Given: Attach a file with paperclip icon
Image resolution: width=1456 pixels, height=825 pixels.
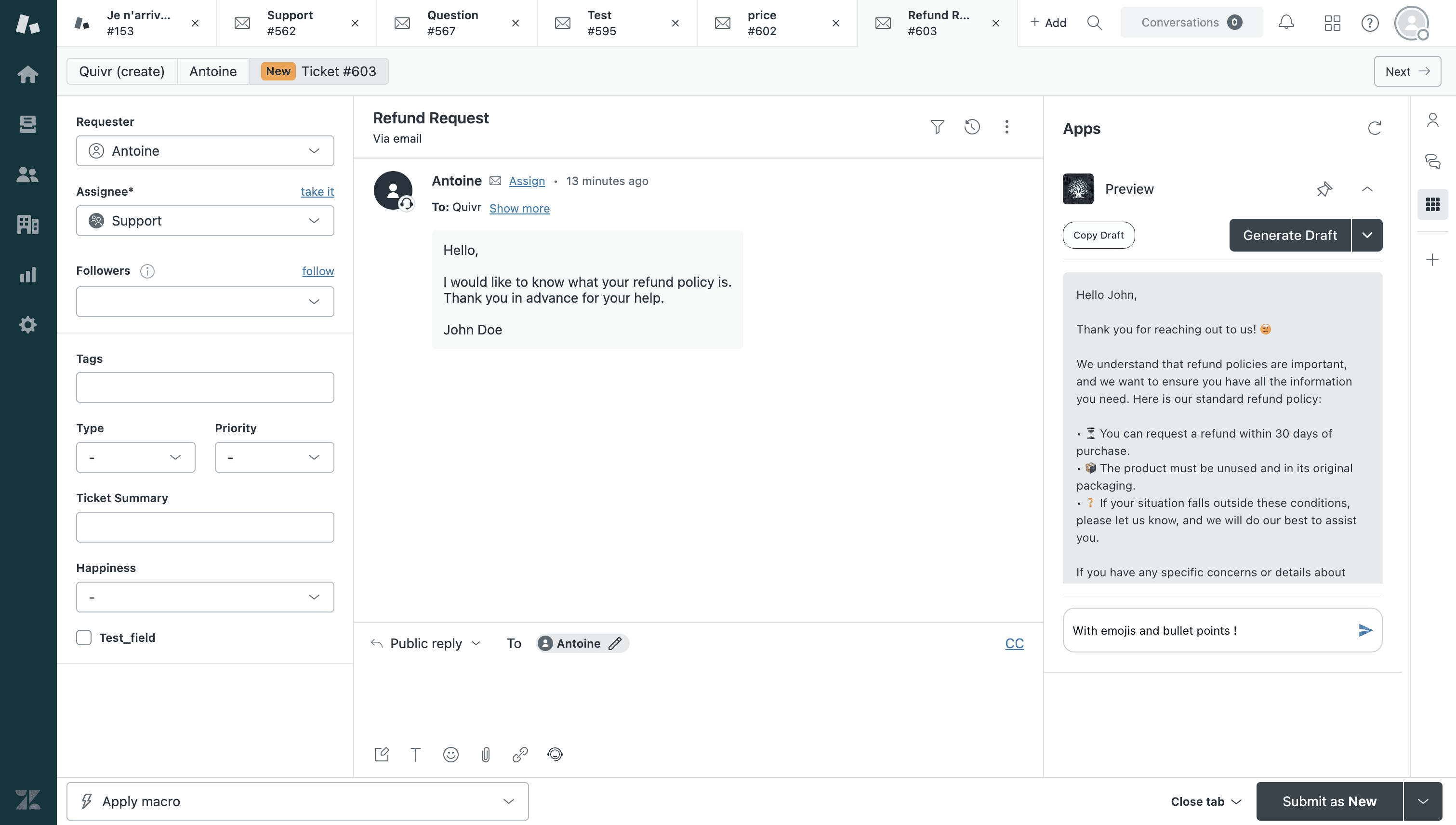Looking at the screenshot, I should point(486,754).
